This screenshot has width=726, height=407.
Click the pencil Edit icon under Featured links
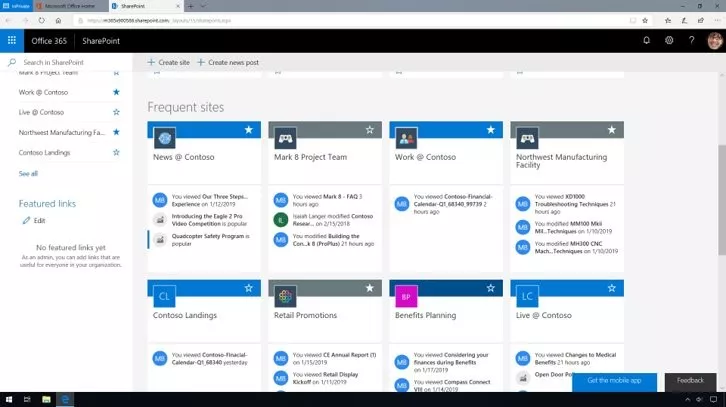26,220
